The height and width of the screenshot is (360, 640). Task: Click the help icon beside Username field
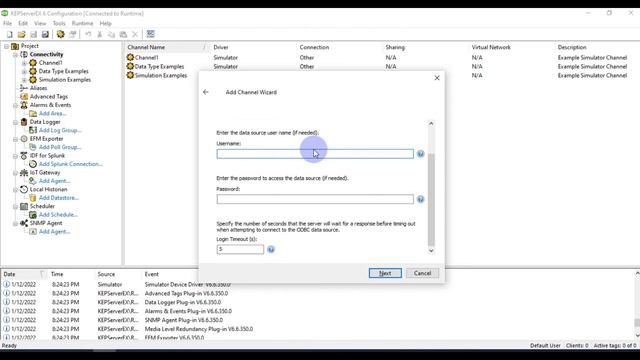point(420,154)
